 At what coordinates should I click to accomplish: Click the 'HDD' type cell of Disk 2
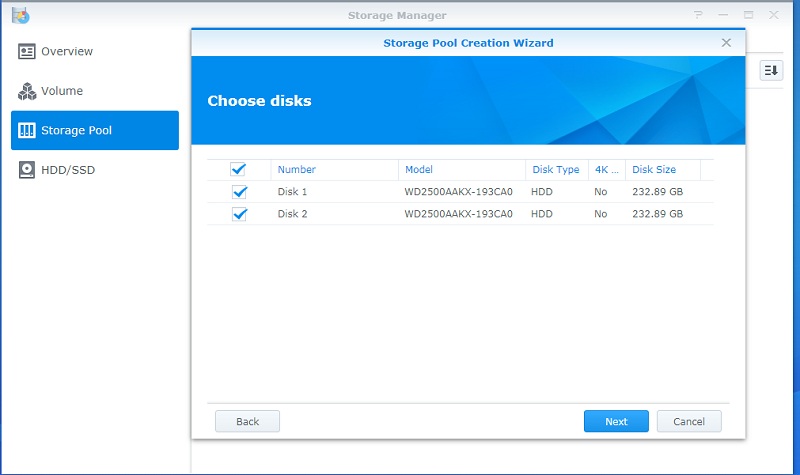pyautogui.click(x=542, y=214)
